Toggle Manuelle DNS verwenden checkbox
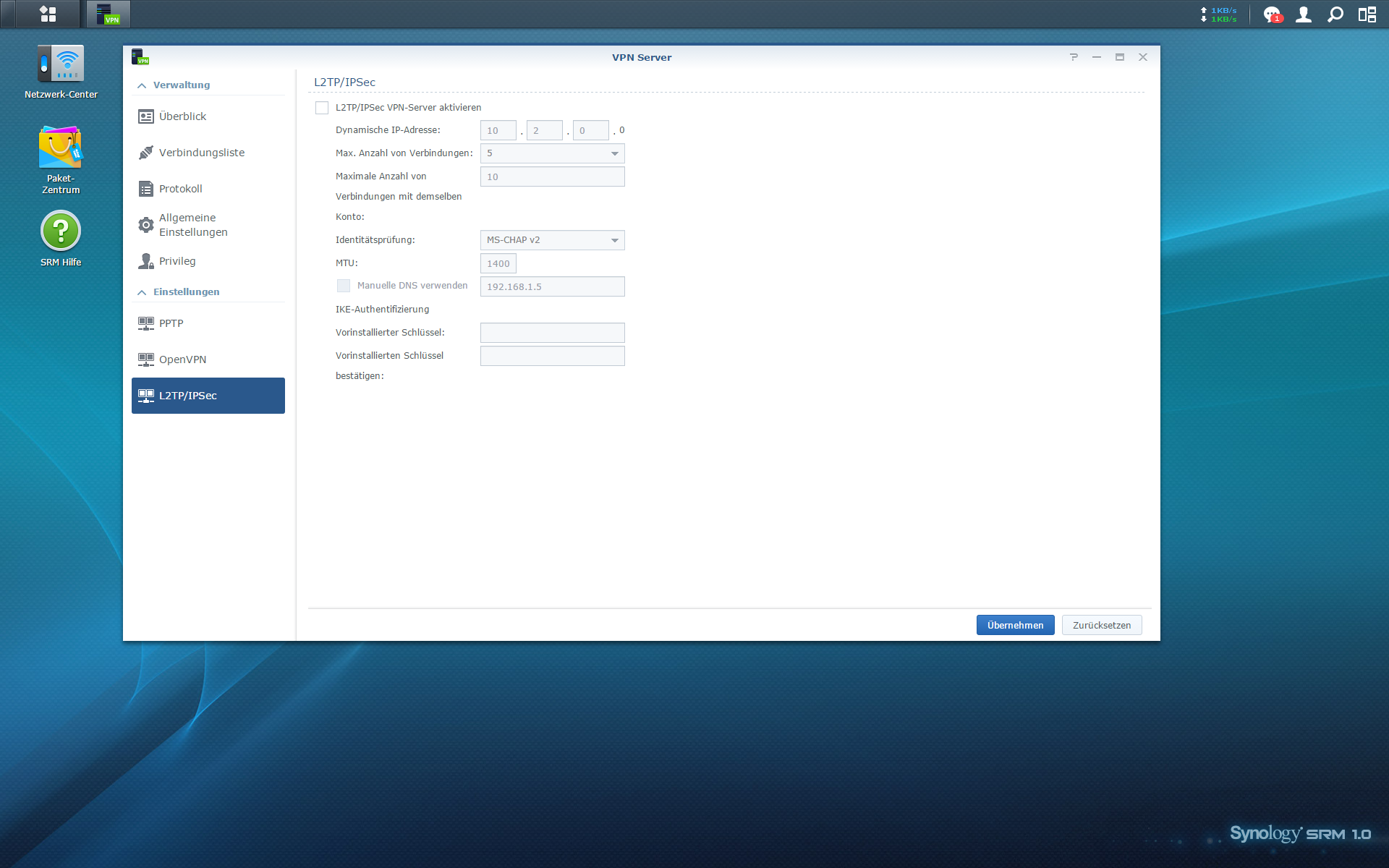The height and width of the screenshot is (868, 1389). pos(344,286)
